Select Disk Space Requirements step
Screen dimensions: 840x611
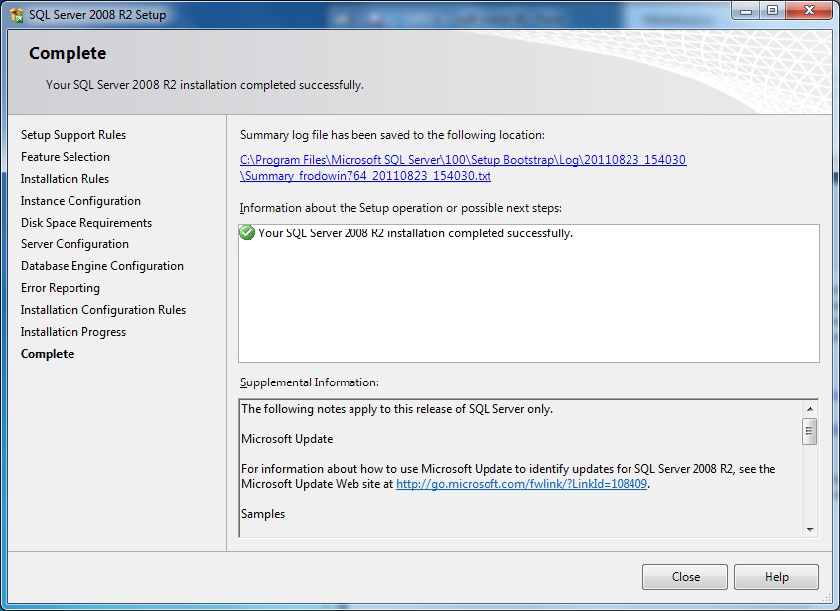(86, 223)
